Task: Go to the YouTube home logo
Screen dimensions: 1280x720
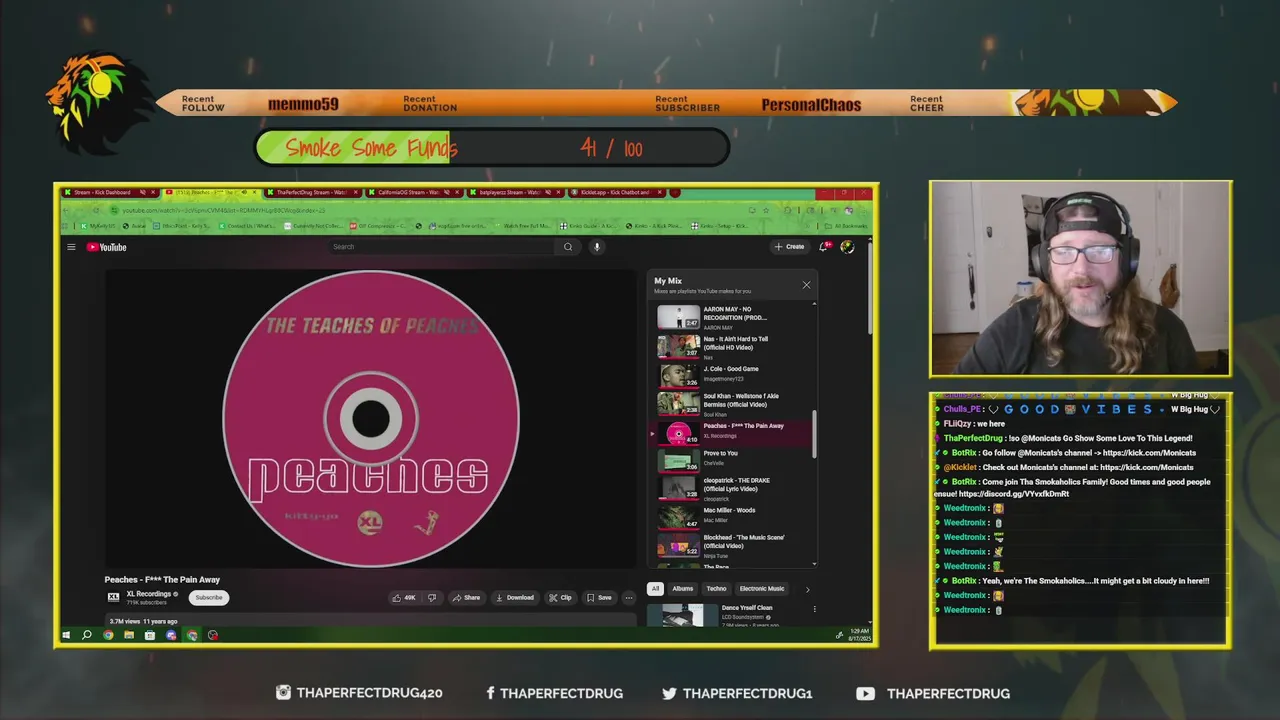Action: [106, 247]
